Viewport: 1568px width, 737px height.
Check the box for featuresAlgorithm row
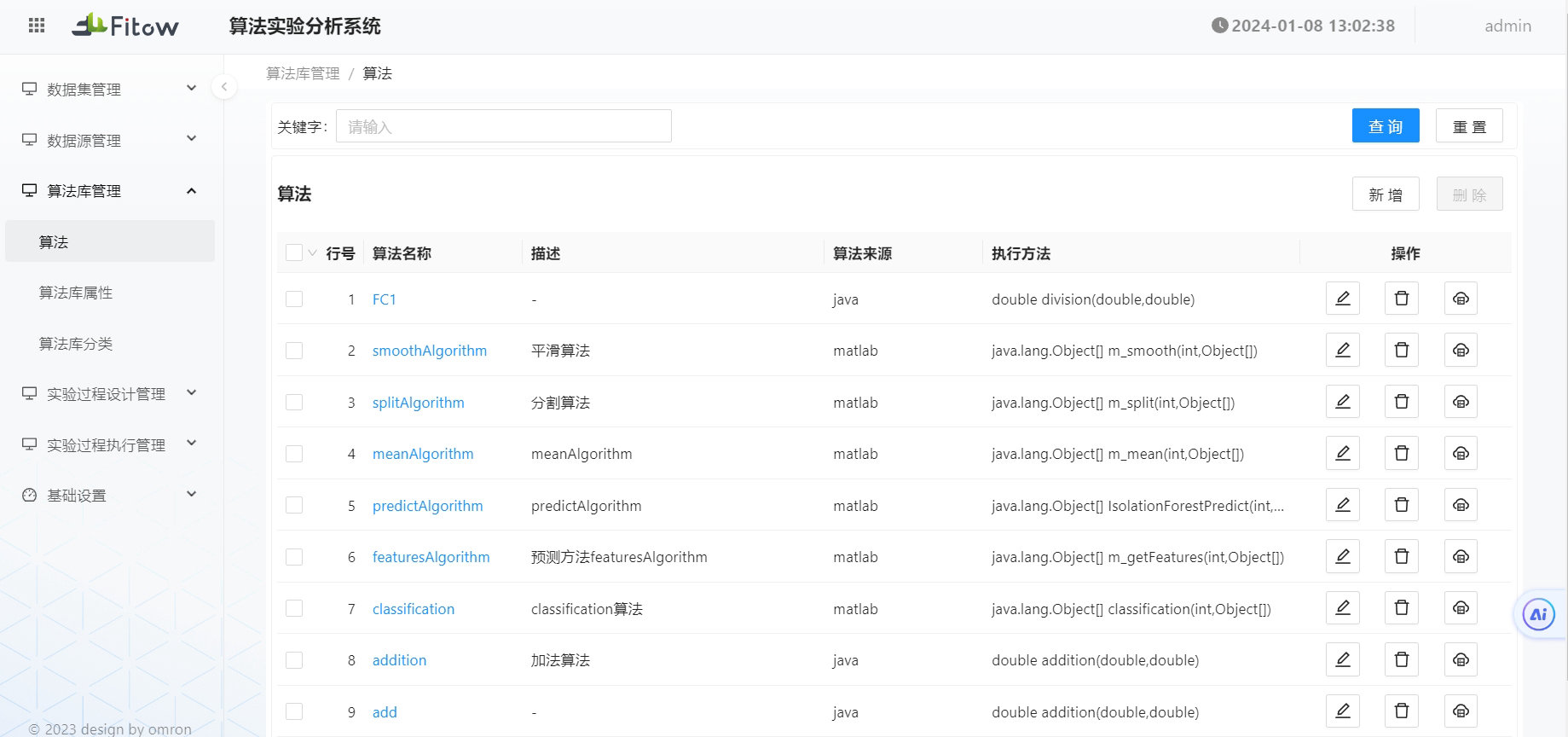(x=294, y=557)
